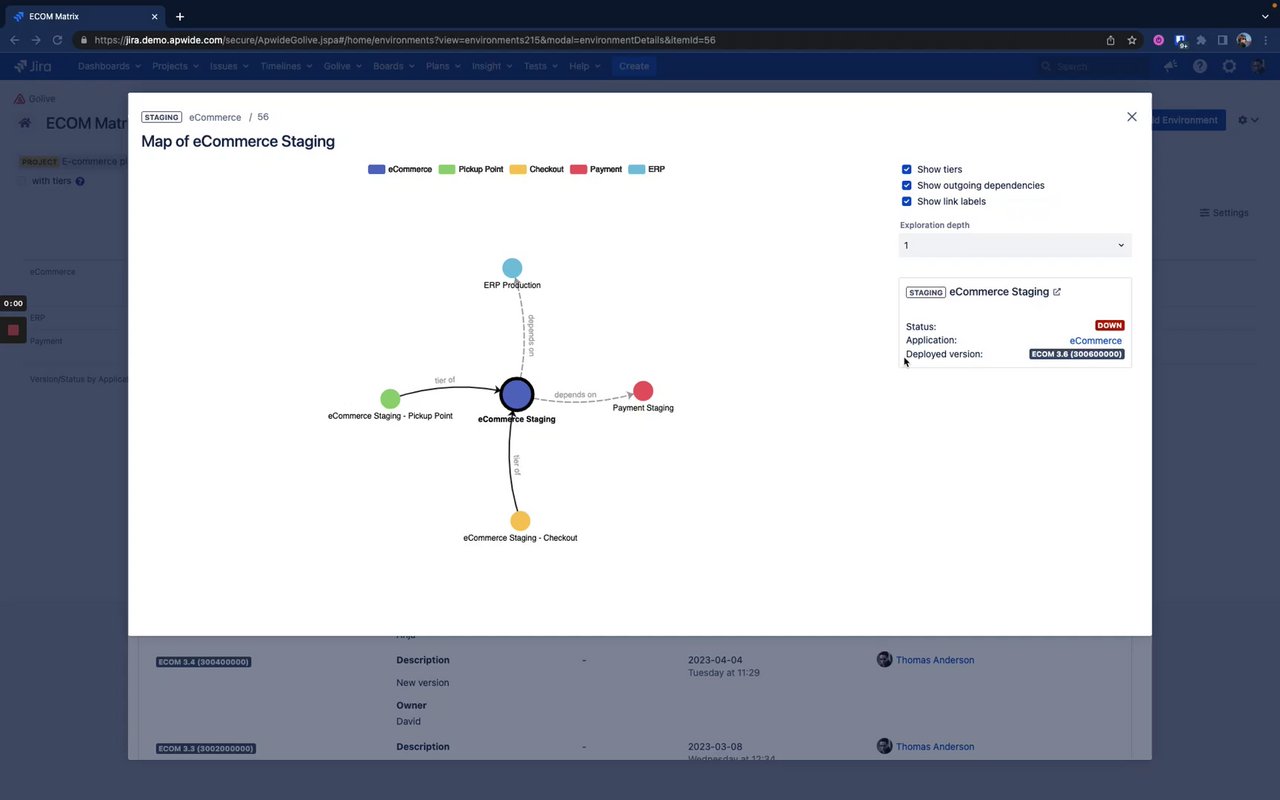The image size is (1280, 800).
Task: Expand the Issues menu
Action: tap(228, 66)
